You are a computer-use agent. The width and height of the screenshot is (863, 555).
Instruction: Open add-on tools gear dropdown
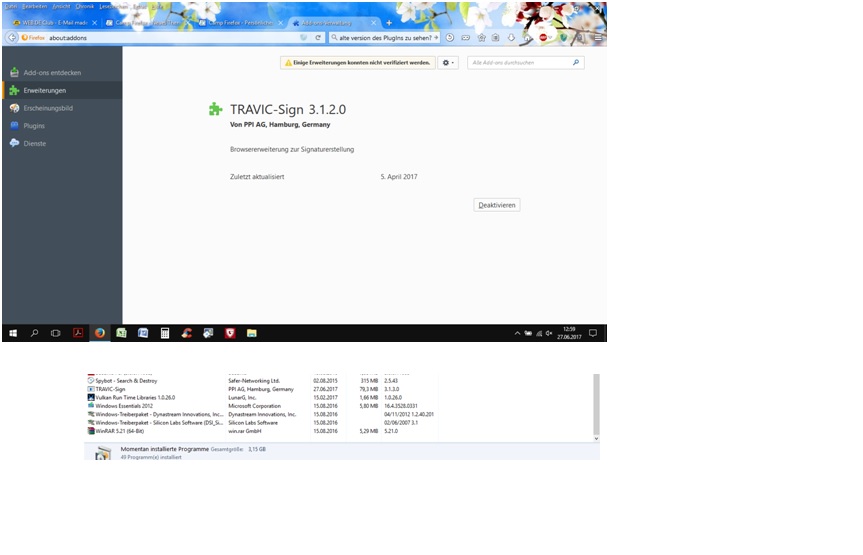(448, 62)
